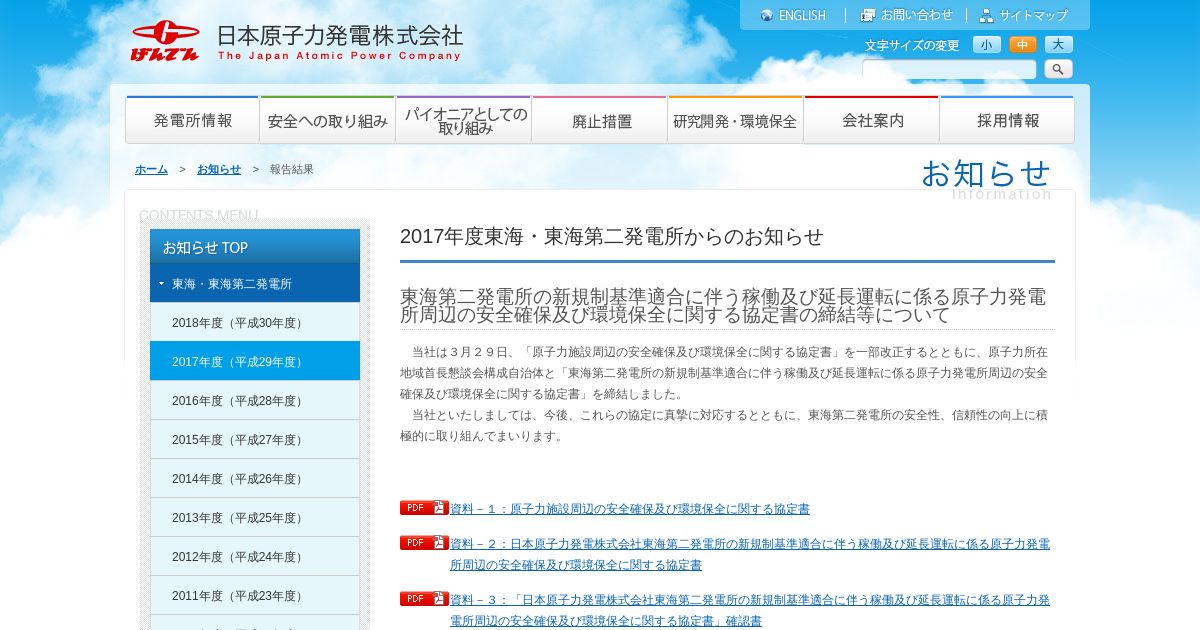This screenshot has width=1200, height=630.
Task: Open 資料-2 日本原子力発電株式会社 協定書 link
Action: click(x=750, y=554)
